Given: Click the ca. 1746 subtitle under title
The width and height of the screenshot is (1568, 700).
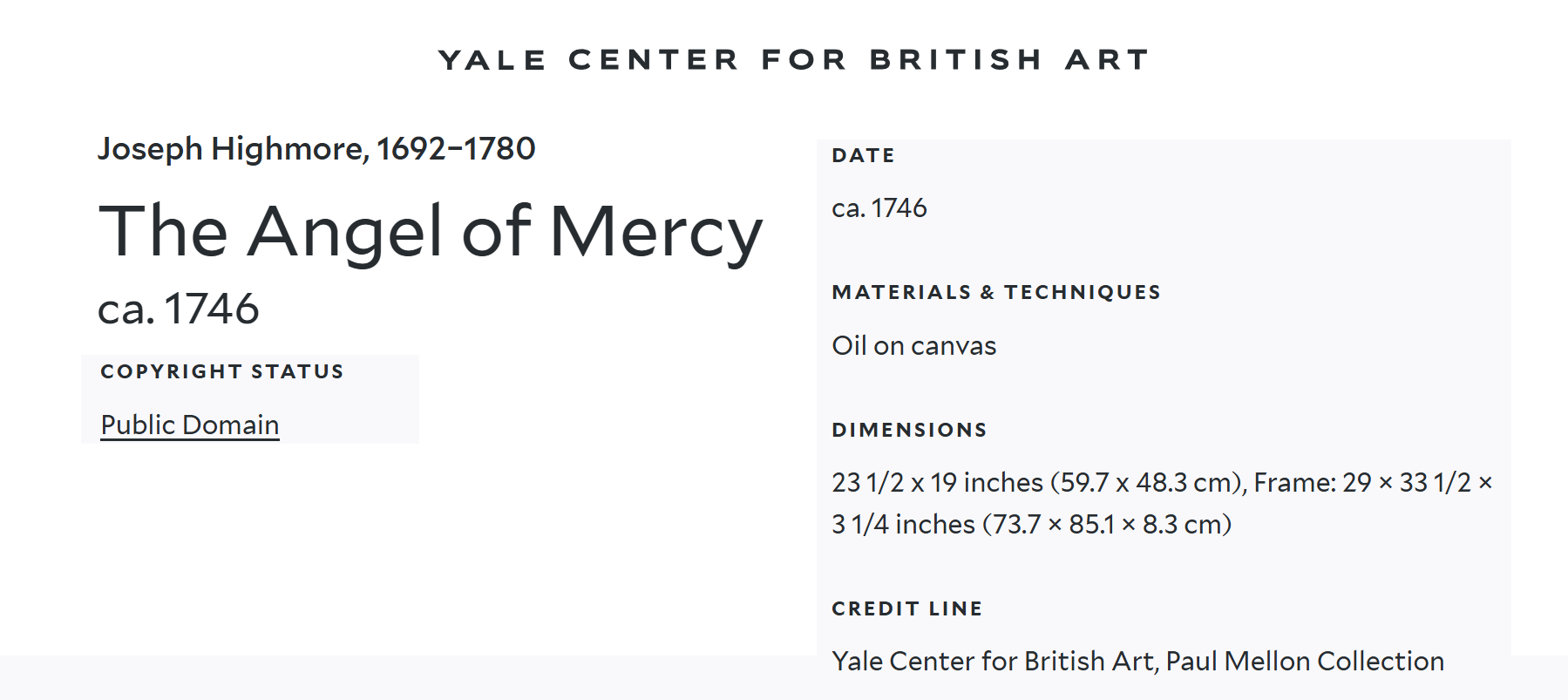Looking at the screenshot, I should pyautogui.click(x=179, y=309).
